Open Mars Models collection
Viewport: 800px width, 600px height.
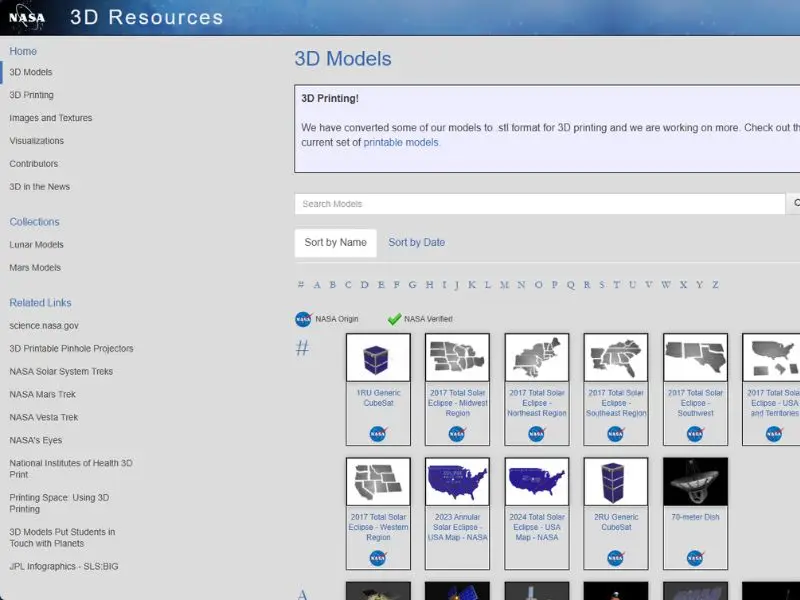35,268
